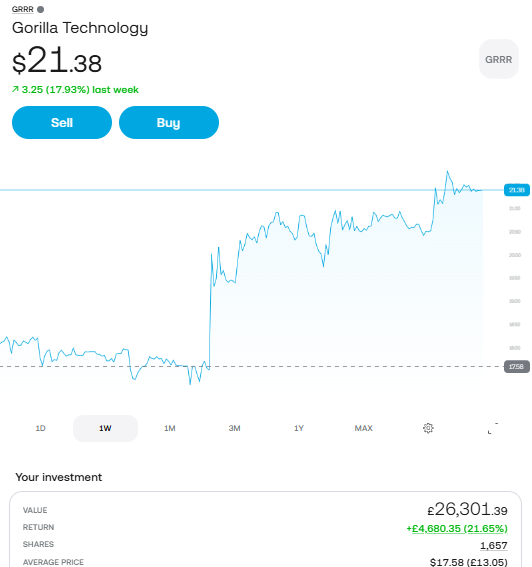Show the 1M chart range

[170, 428]
